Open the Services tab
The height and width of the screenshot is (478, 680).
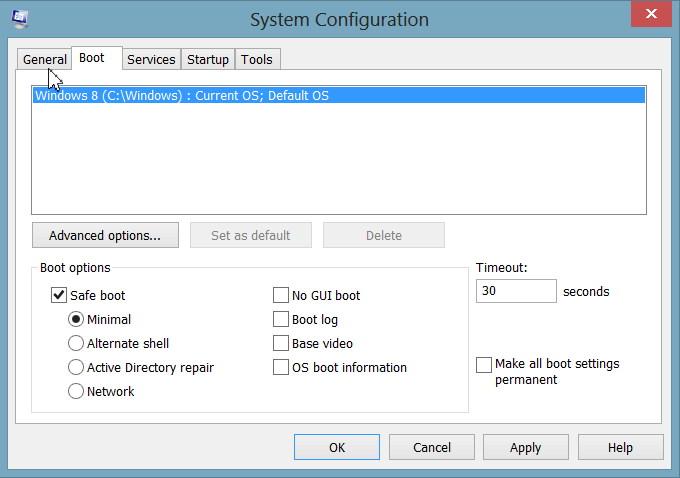coord(151,60)
